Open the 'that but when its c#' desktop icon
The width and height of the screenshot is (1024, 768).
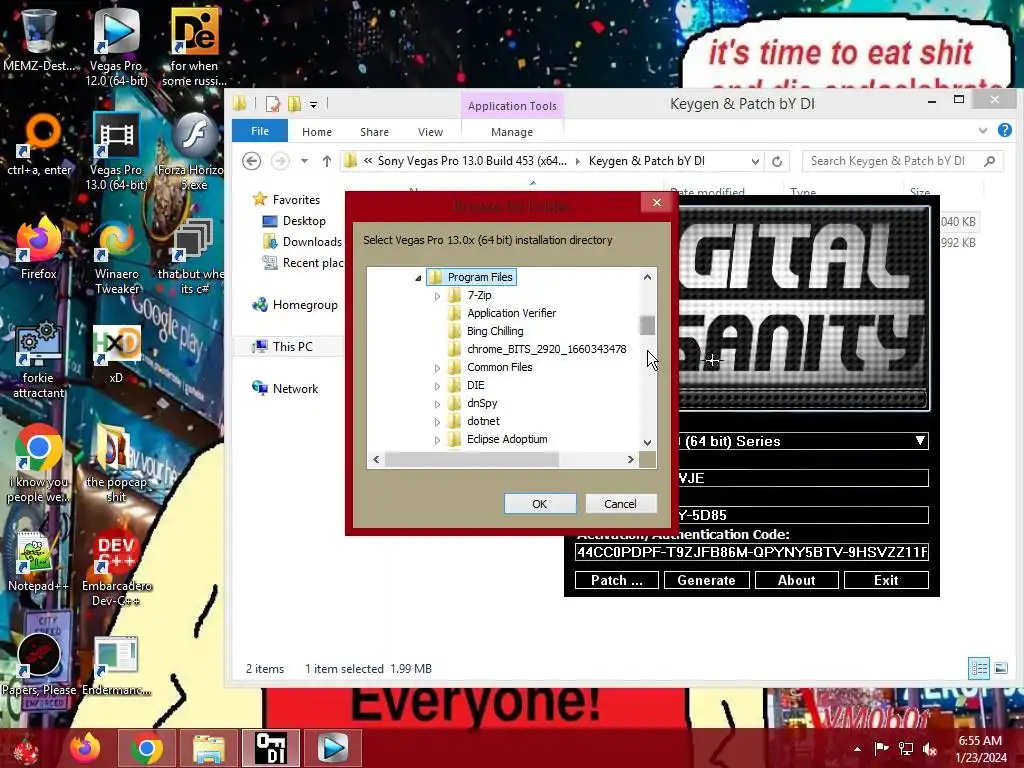[x=191, y=256]
